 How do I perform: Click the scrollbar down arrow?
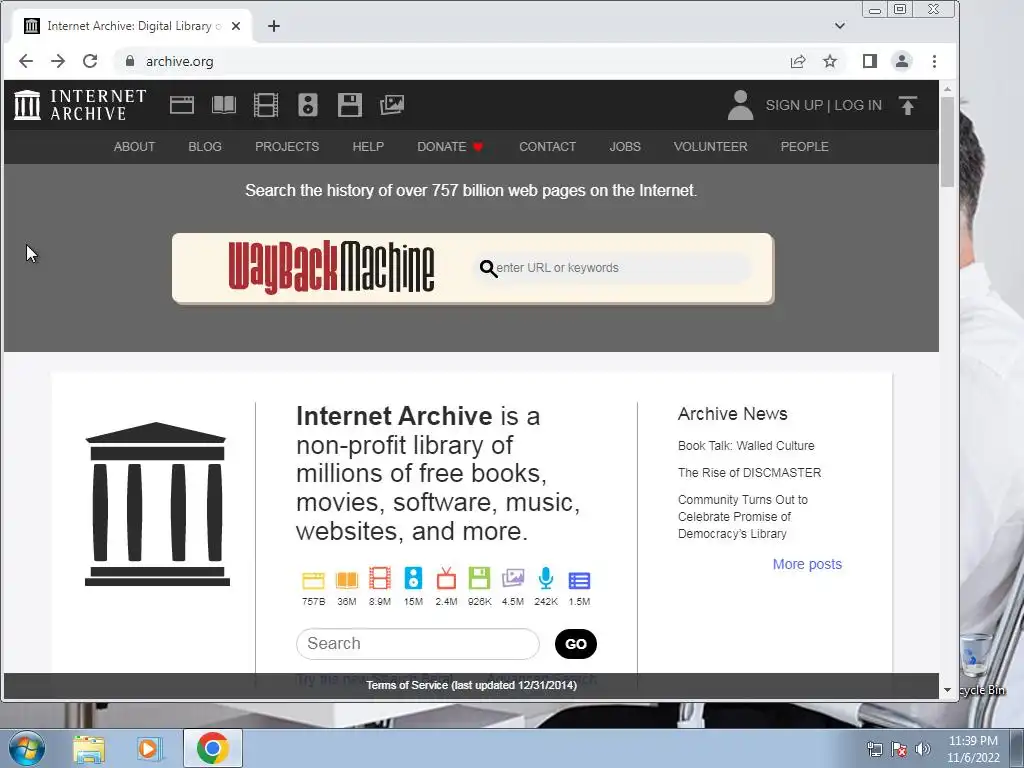pyautogui.click(x=948, y=690)
